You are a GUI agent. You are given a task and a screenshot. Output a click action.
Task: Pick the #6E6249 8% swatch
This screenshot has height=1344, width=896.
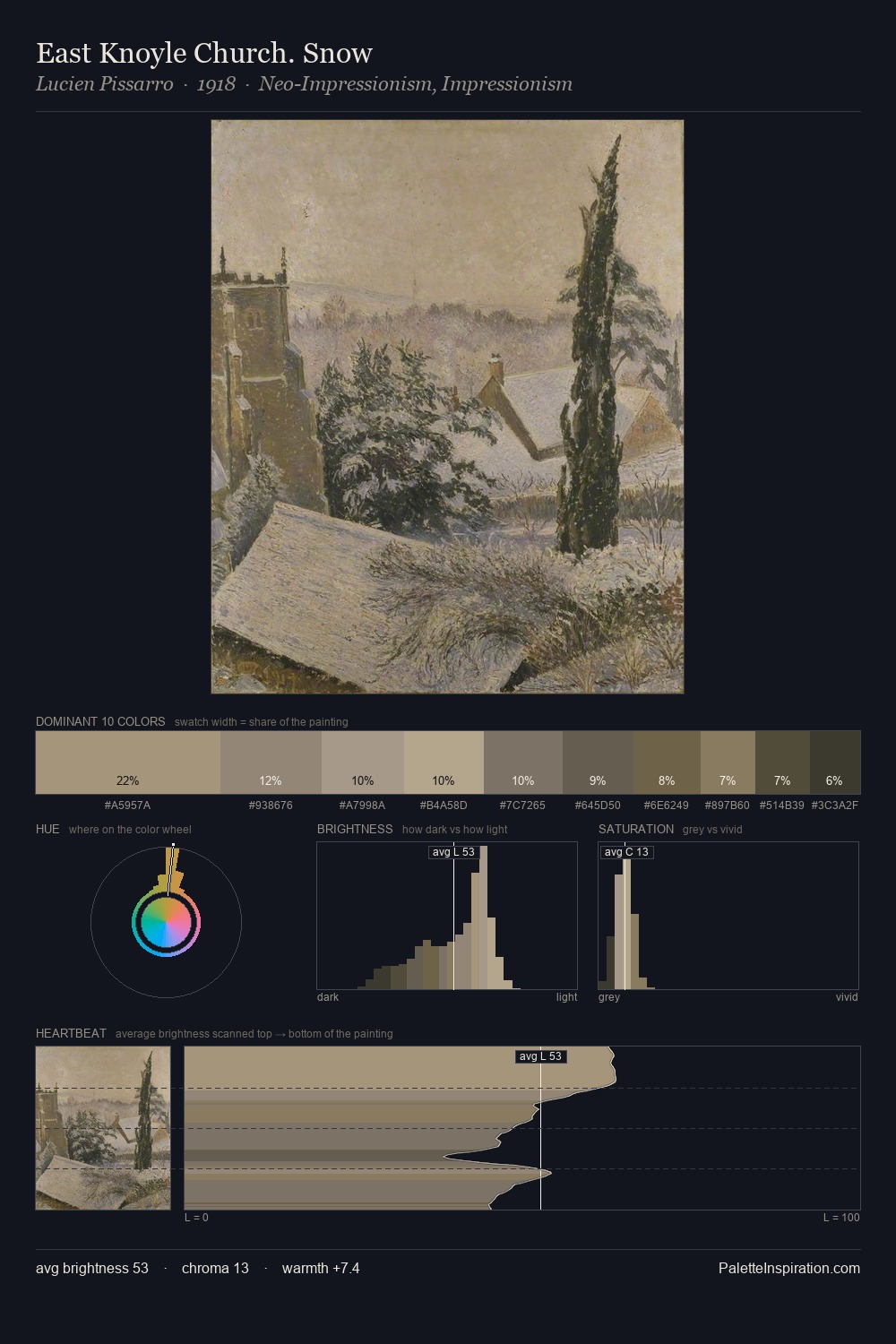[x=667, y=762]
